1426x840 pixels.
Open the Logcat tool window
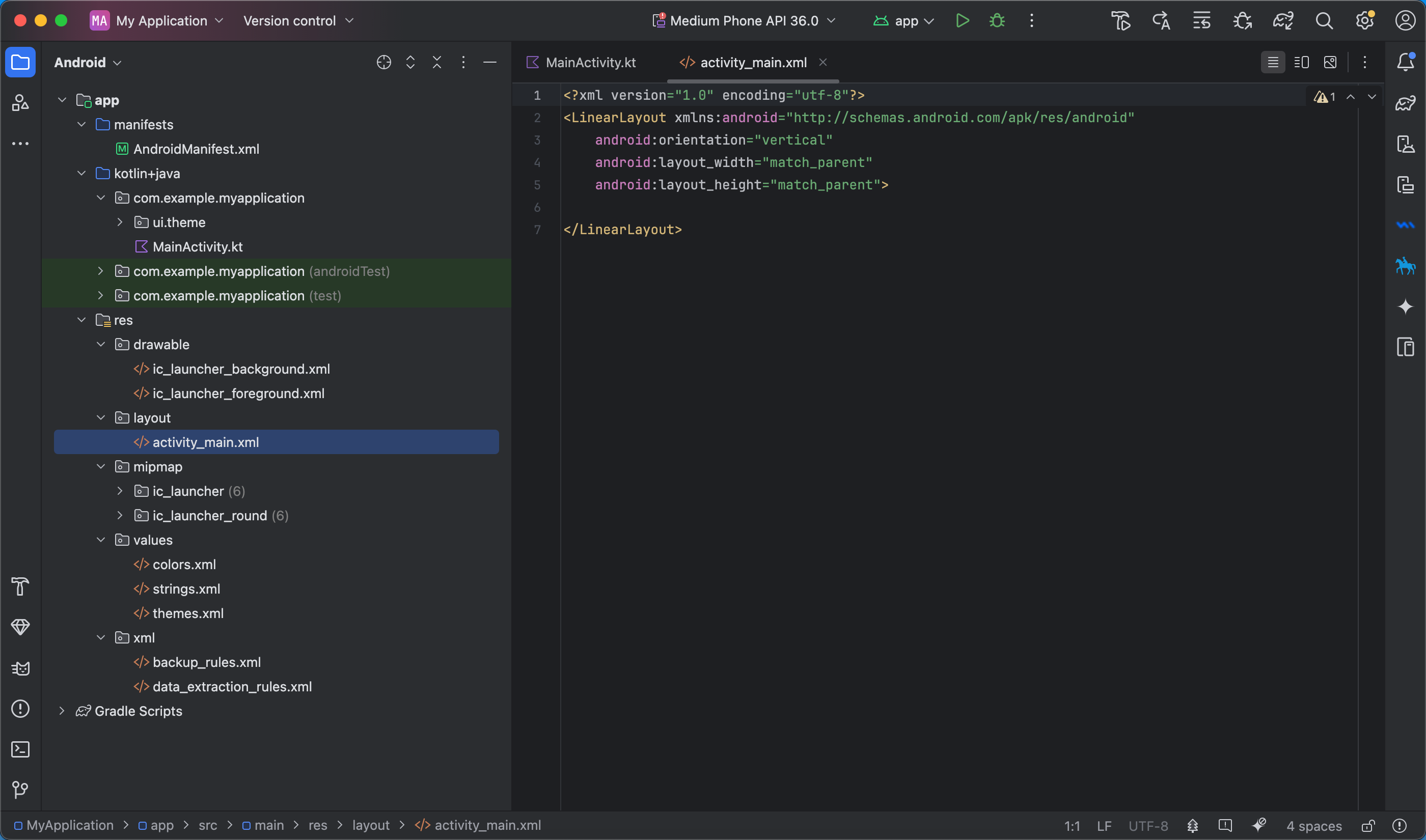coord(20,668)
